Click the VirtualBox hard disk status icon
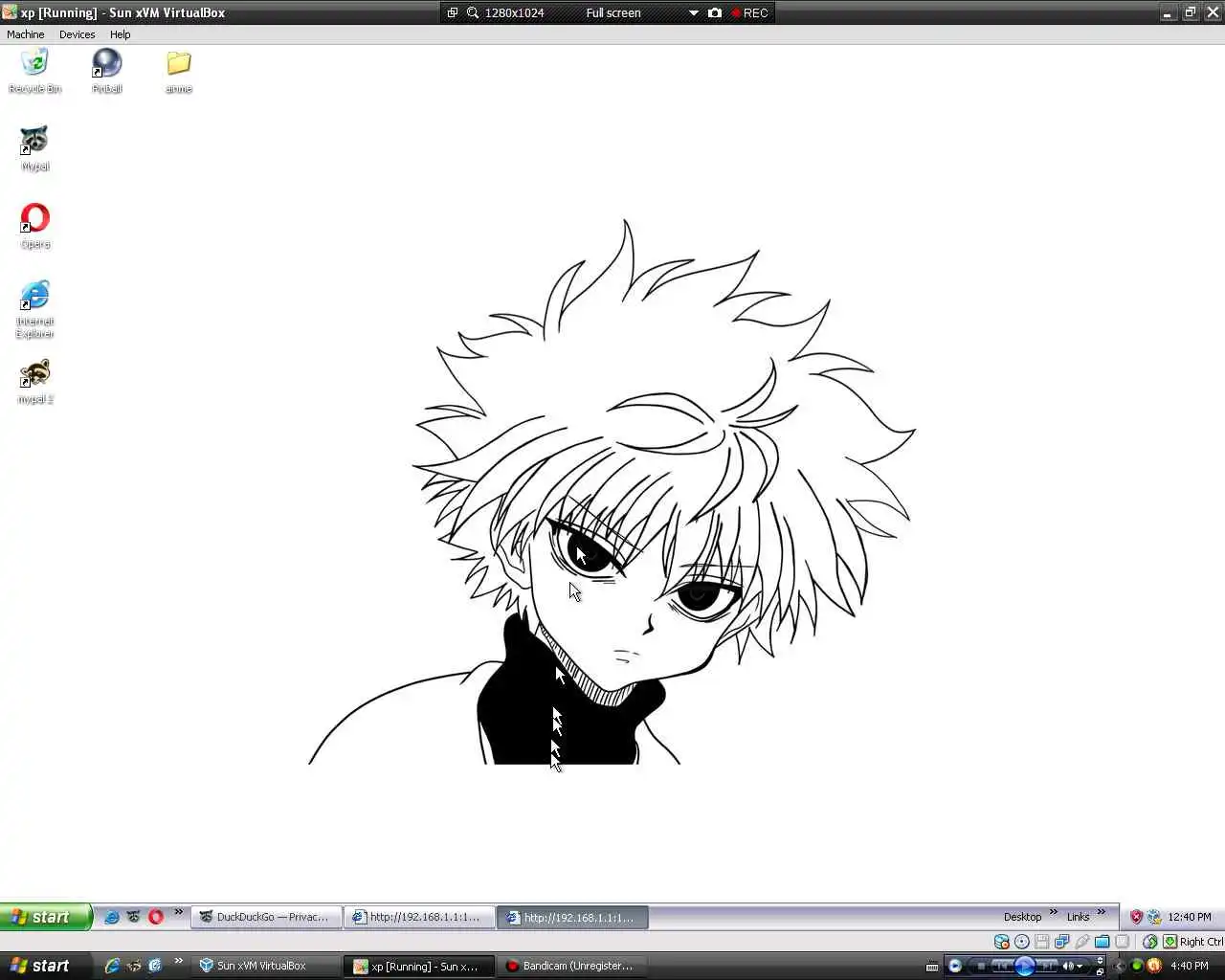The height and width of the screenshot is (980, 1225). pyautogui.click(x=1002, y=942)
